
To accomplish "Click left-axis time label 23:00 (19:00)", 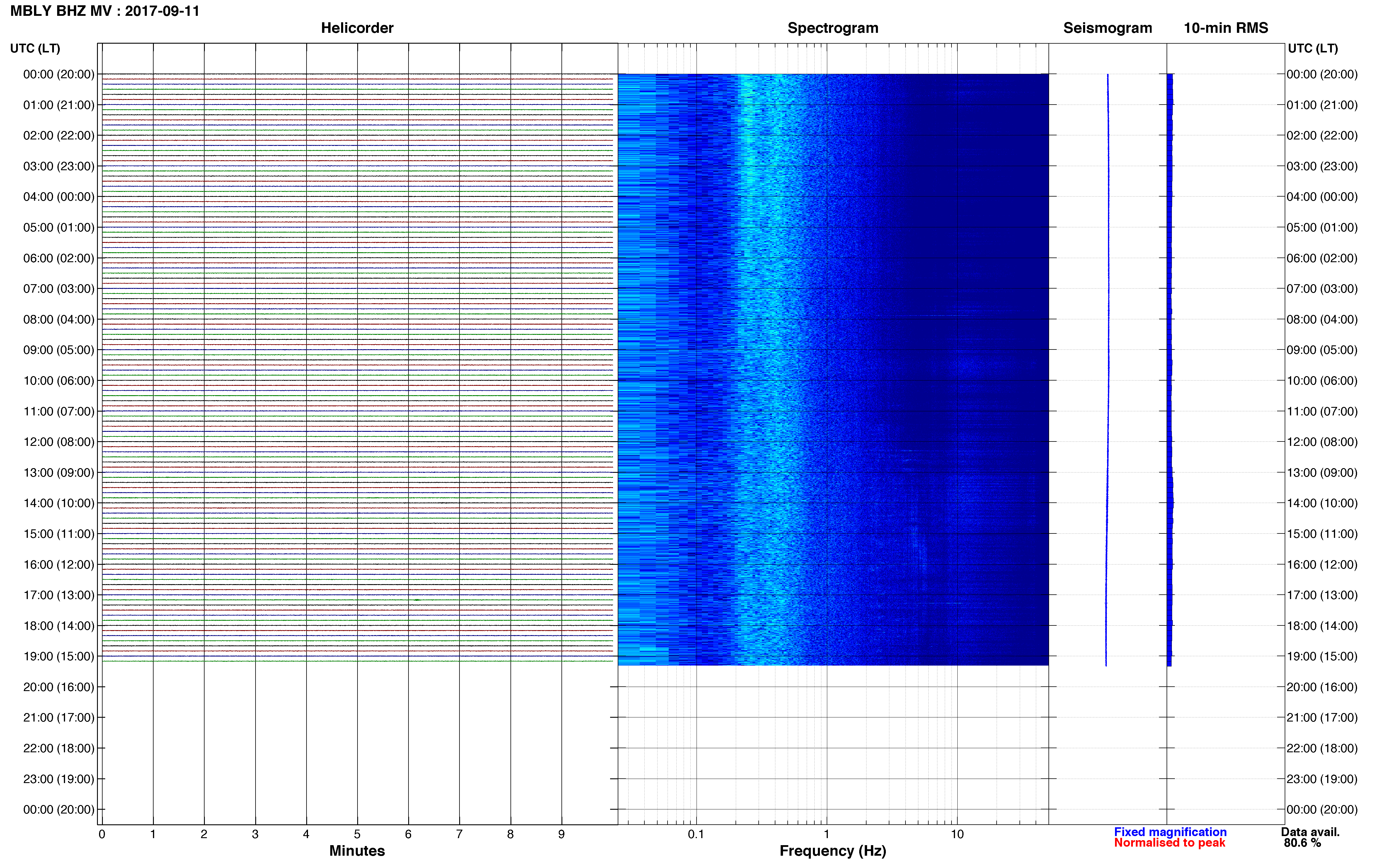I will click(59, 779).
